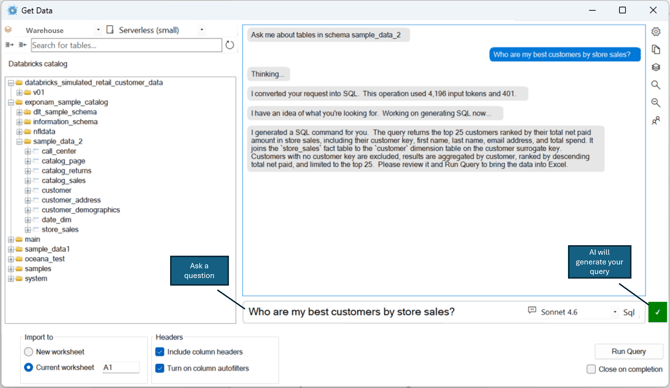The image size is (670, 388).
Task: Click the folder icon for samples catalog
Action: pos(19,269)
